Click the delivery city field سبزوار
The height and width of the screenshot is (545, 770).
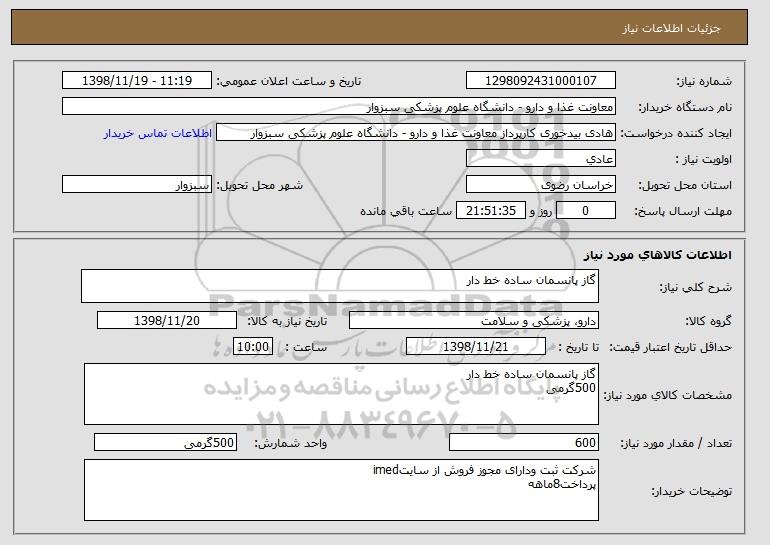point(137,185)
